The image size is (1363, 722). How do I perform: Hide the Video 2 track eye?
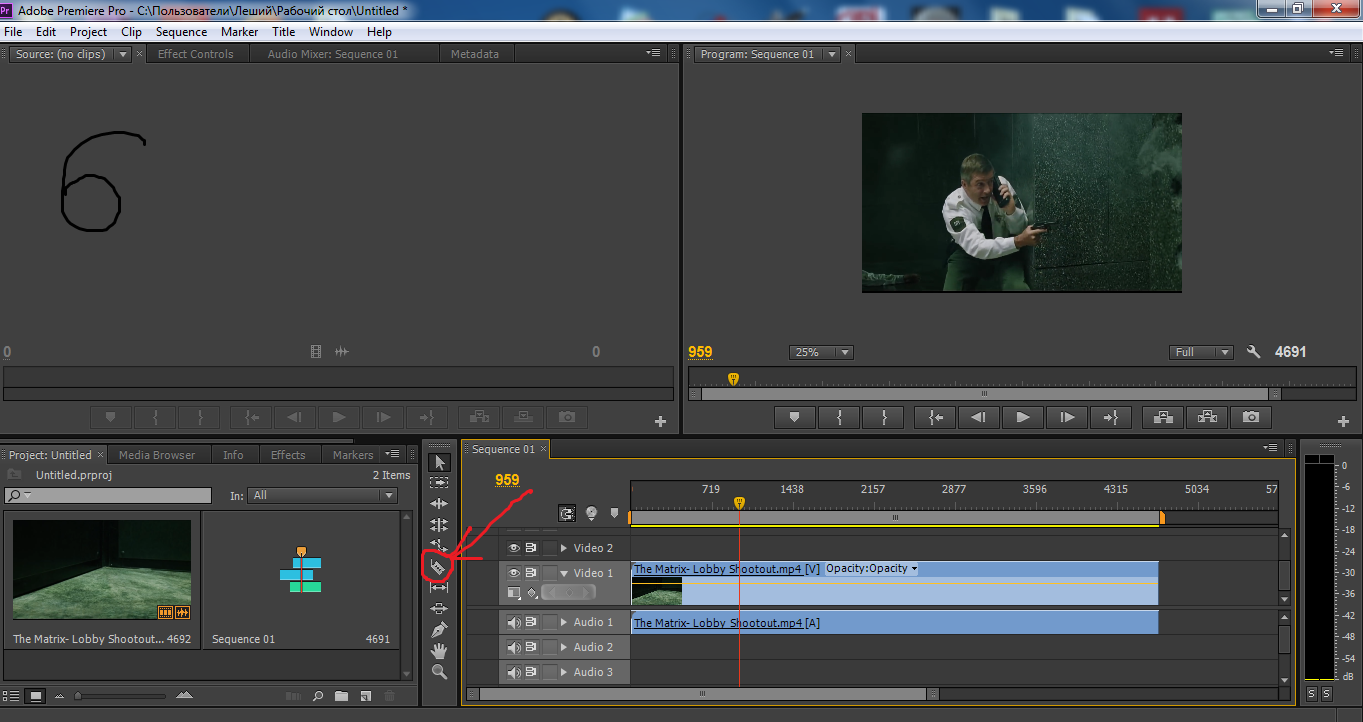tap(514, 548)
